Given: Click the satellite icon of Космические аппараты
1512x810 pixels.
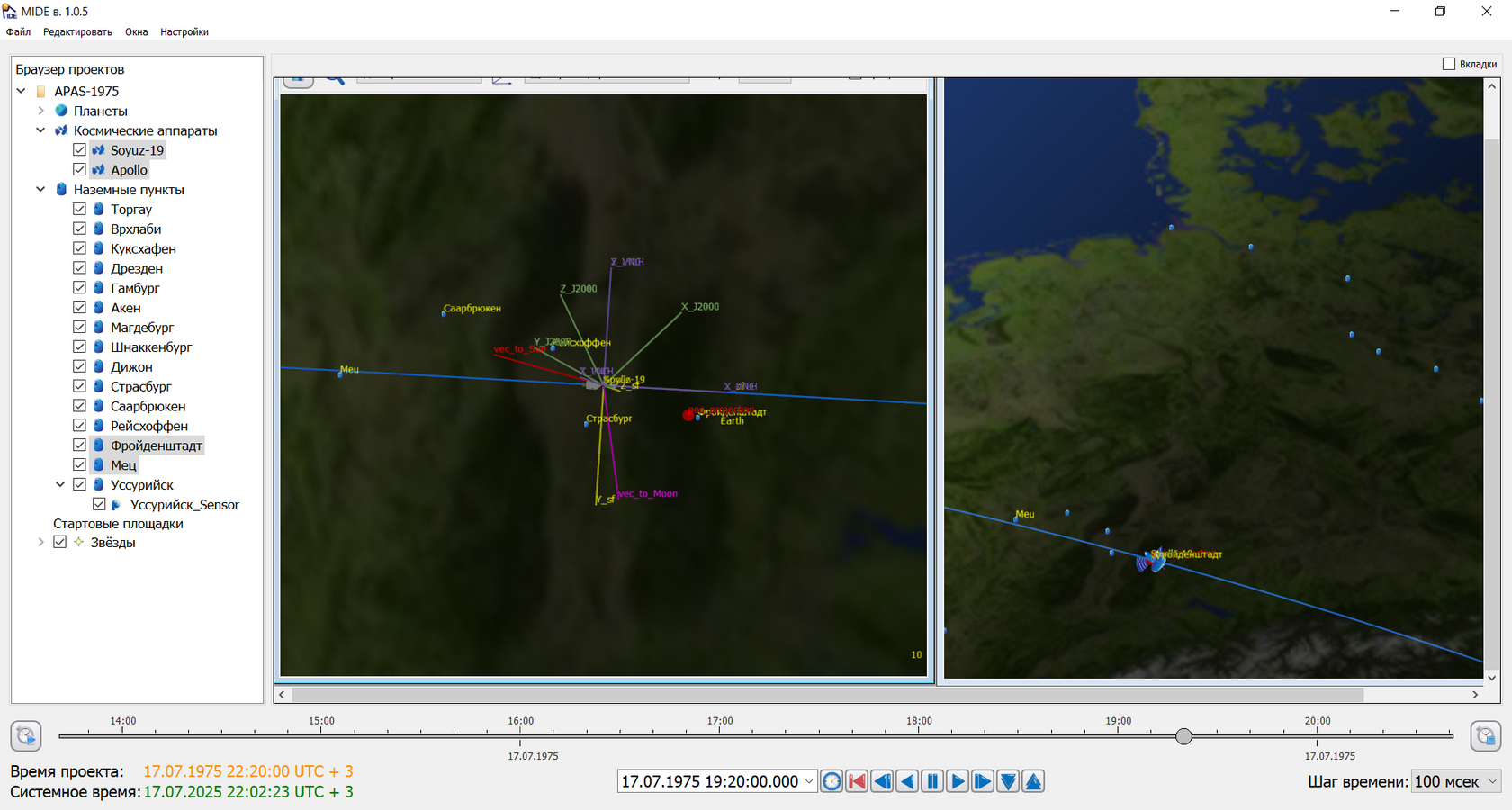Looking at the screenshot, I should click(x=61, y=130).
